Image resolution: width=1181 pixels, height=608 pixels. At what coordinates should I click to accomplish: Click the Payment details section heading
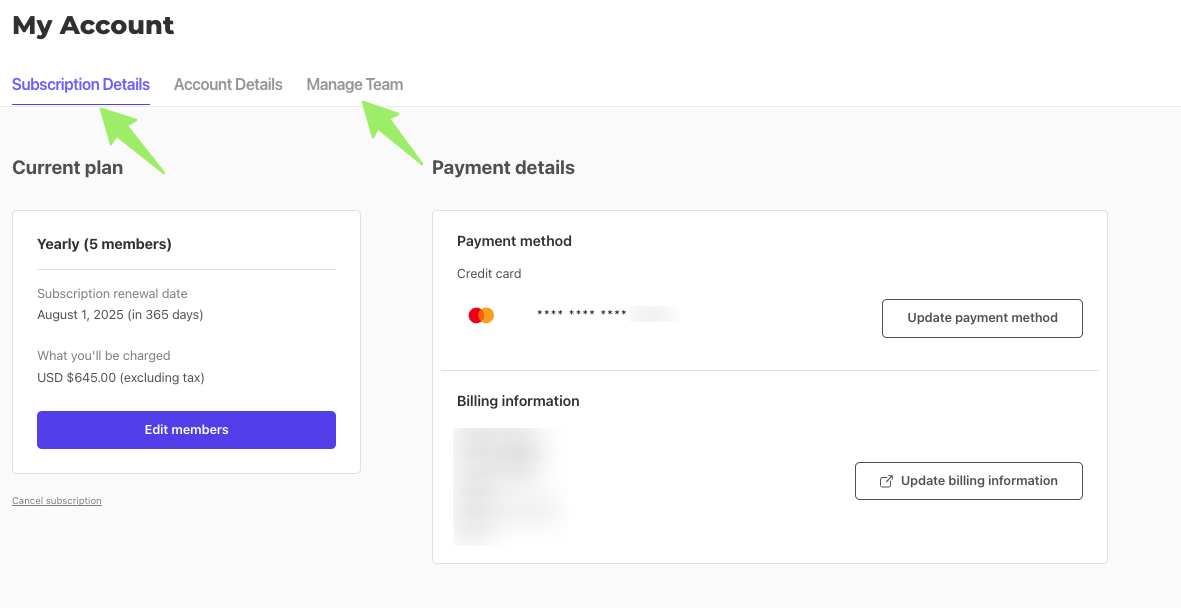503,168
